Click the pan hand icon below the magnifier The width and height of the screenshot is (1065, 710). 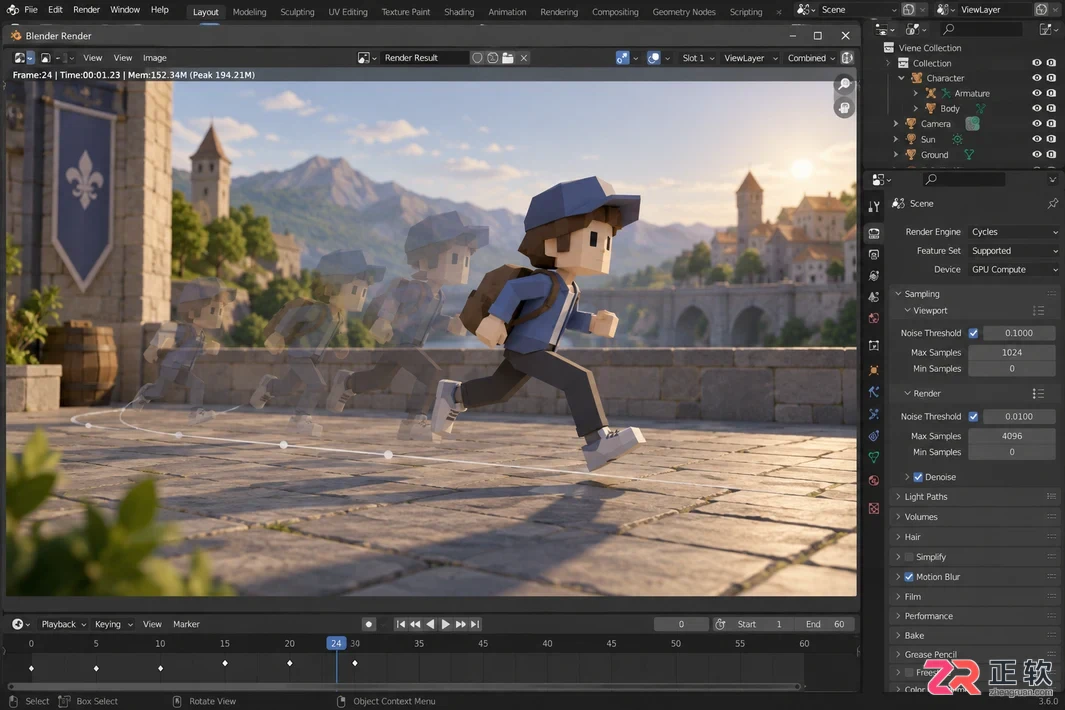coord(844,108)
